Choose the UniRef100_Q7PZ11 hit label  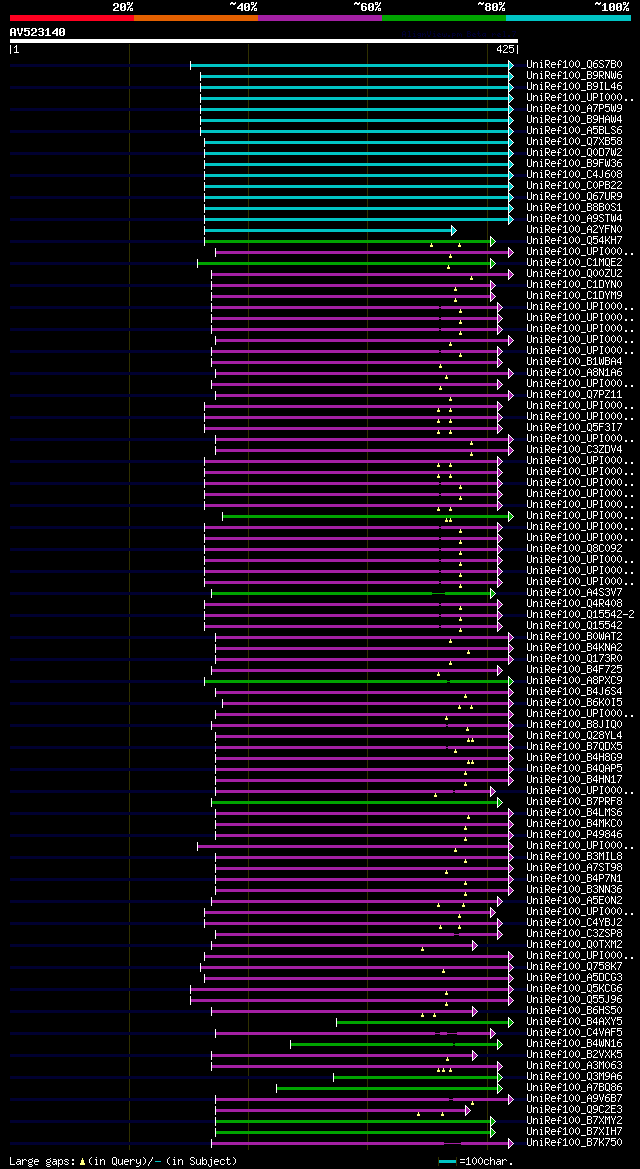click(574, 394)
